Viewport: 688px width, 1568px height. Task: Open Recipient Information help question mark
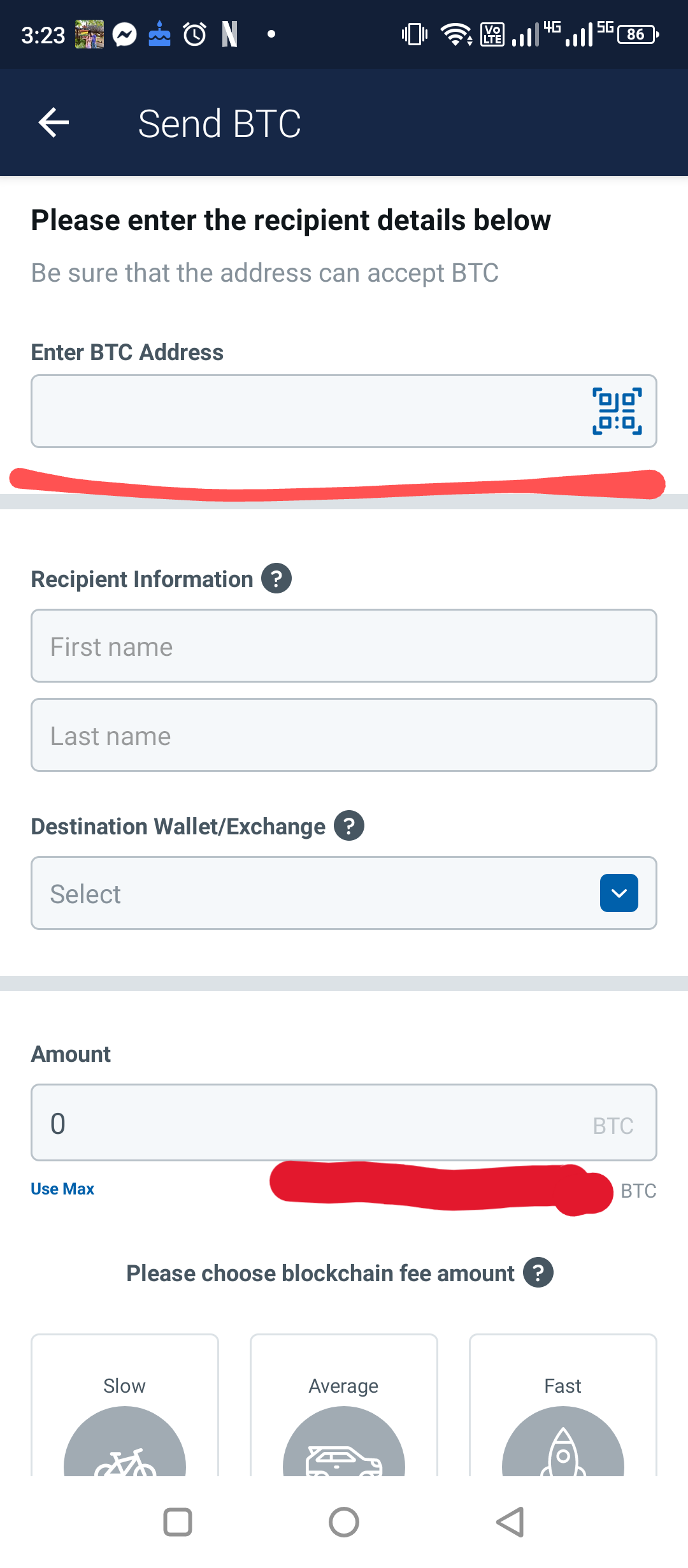(276, 579)
